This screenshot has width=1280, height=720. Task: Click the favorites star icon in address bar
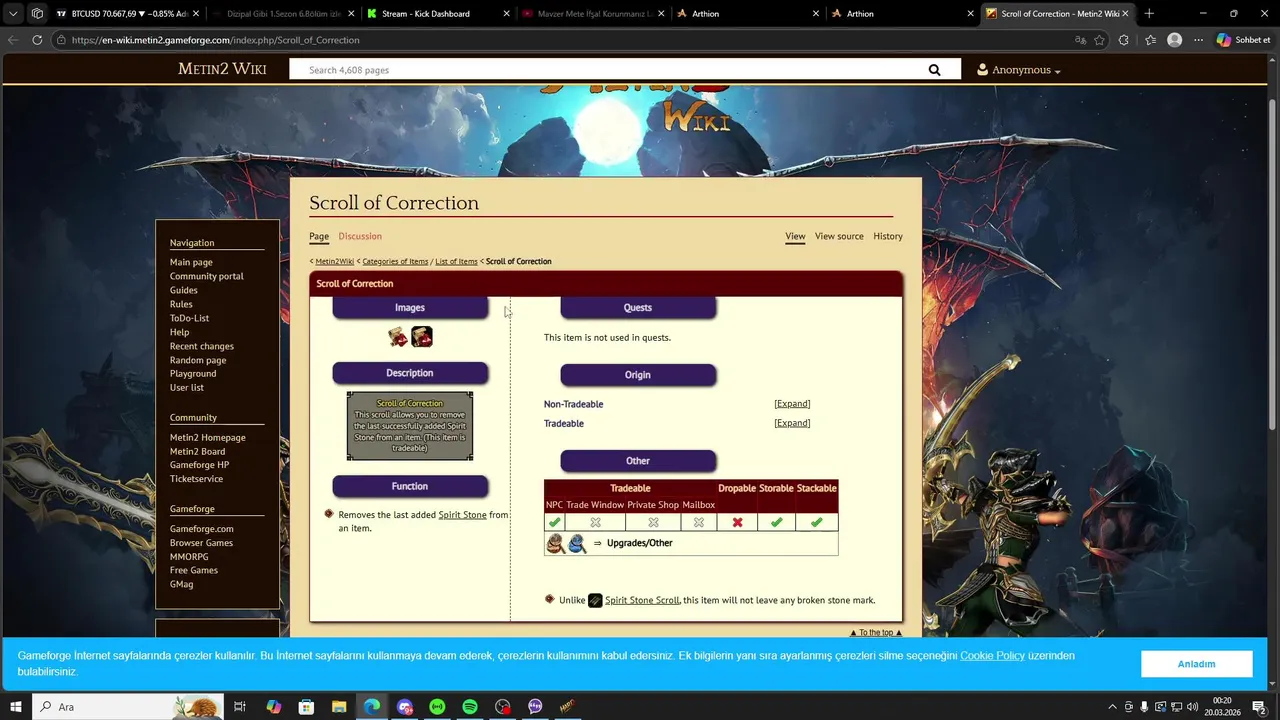tap(1100, 40)
